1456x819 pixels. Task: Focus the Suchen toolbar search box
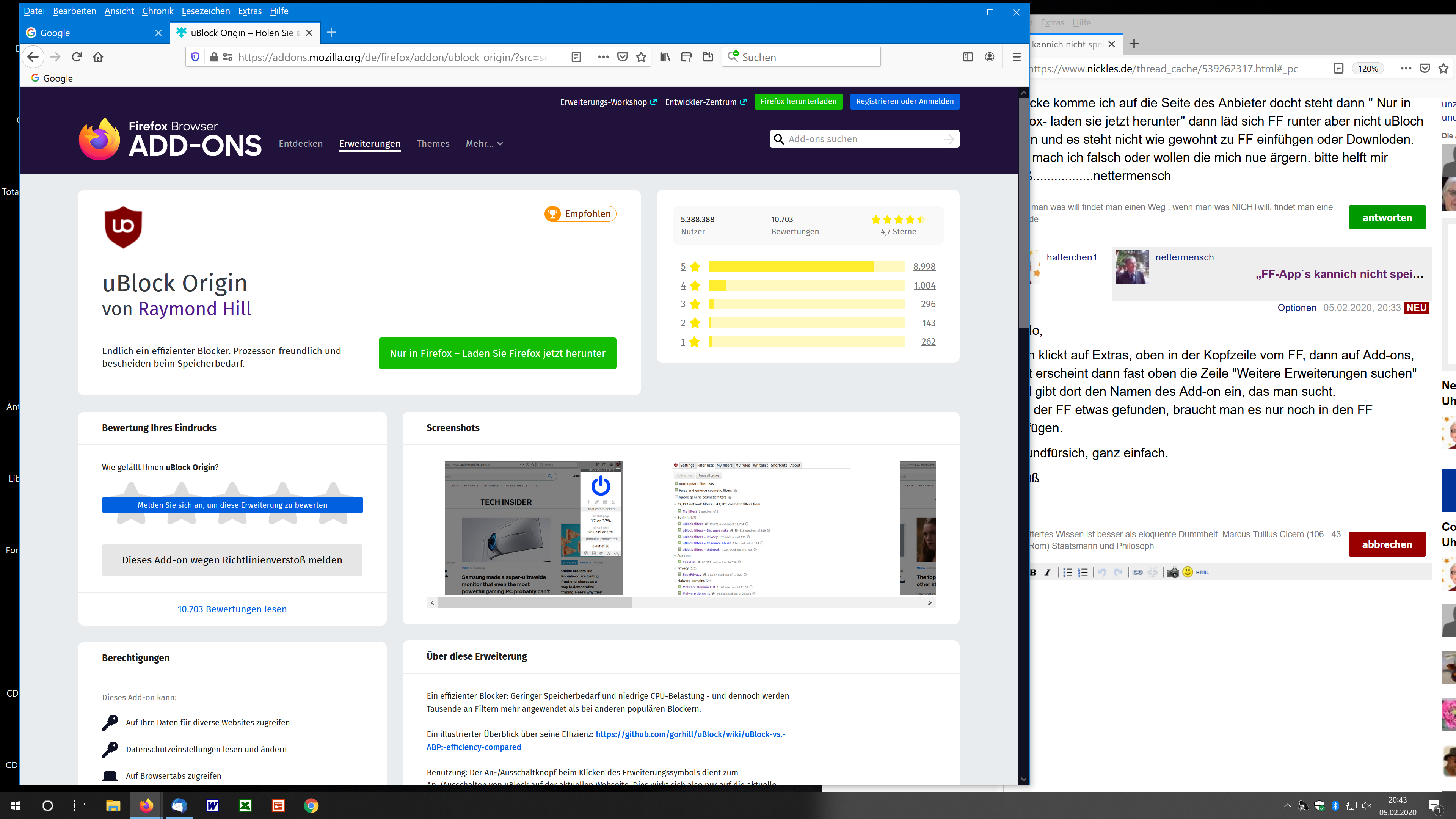[801, 57]
